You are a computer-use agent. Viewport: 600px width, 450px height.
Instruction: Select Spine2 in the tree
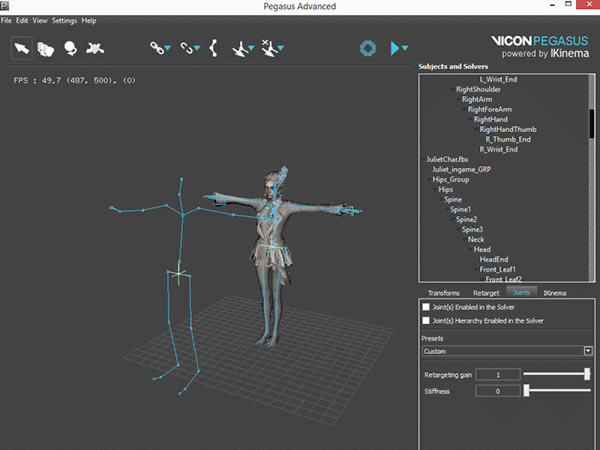(x=466, y=219)
